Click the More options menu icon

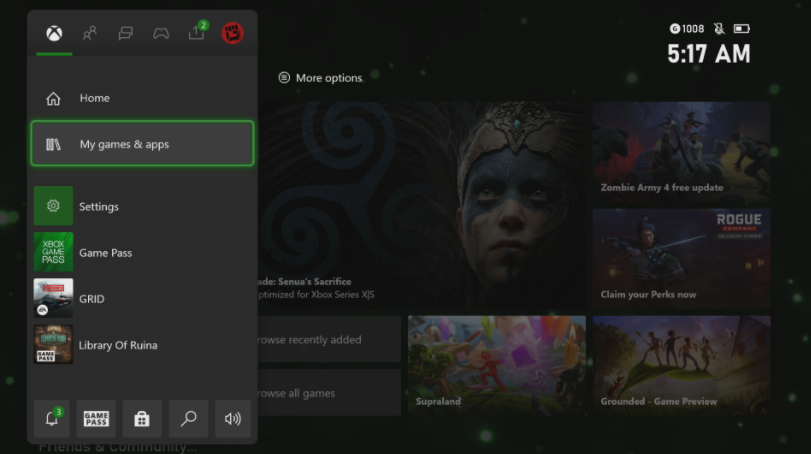pos(284,78)
